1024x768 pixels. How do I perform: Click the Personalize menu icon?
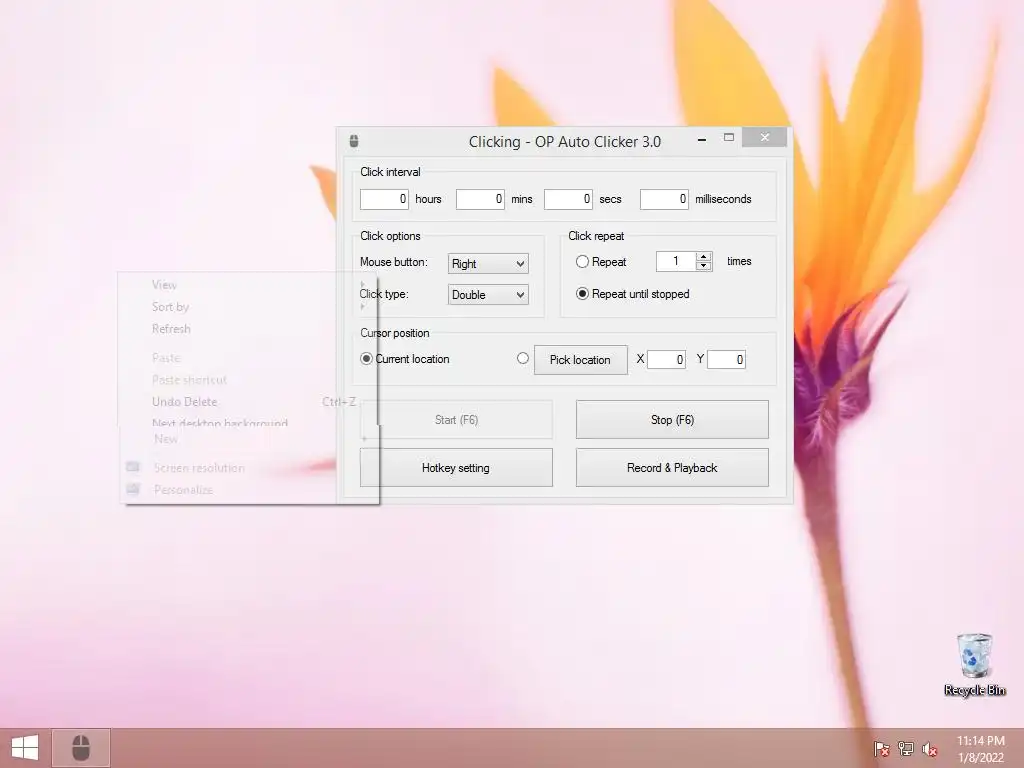[133, 489]
